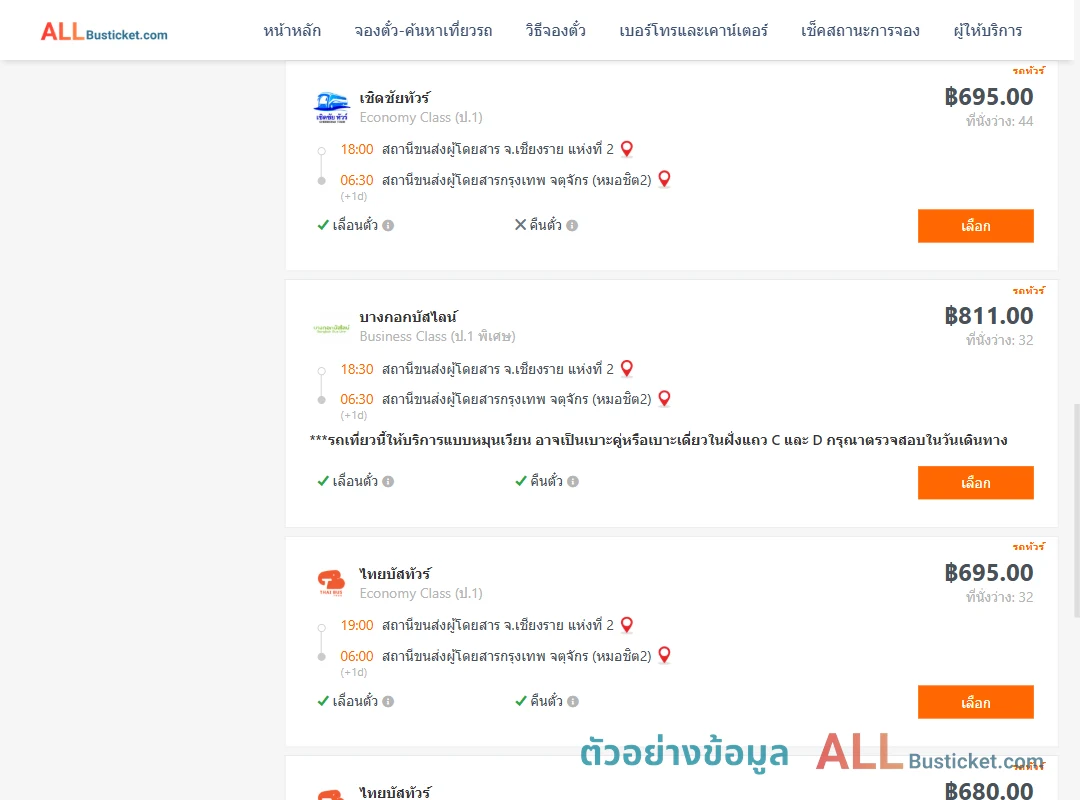1080x800 pixels.
Task: Open เบอร์โทรและเคาน์เตอร์ menu item
Action: pos(693,30)
